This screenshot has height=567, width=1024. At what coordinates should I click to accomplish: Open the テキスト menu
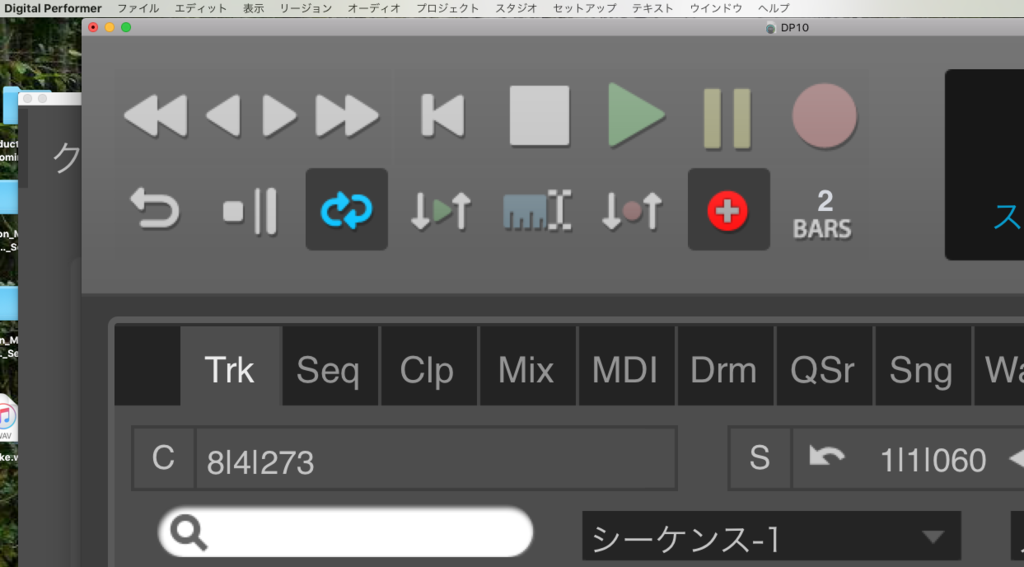(652, 8)
